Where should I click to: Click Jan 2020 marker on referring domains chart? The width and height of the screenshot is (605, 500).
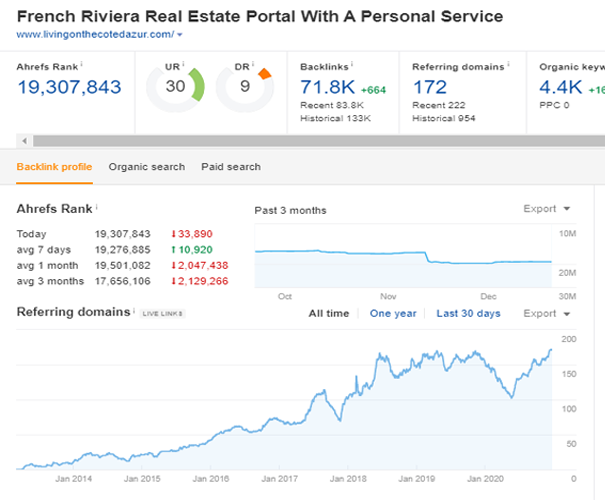tap(485, 479)
